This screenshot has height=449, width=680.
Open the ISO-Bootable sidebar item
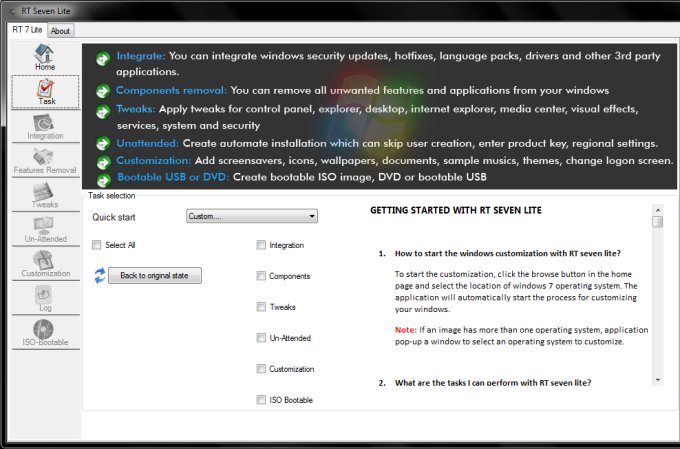point(45,333)
